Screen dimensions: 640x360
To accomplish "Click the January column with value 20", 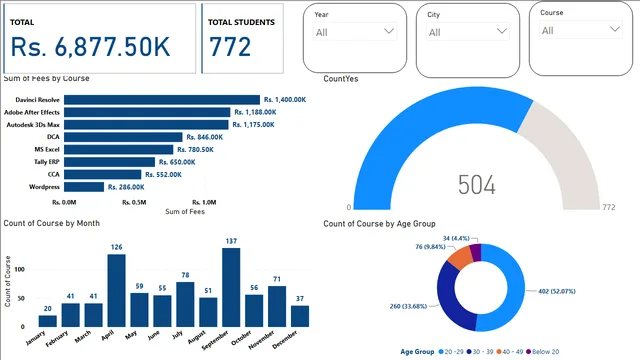I will (x=48, y=321).
